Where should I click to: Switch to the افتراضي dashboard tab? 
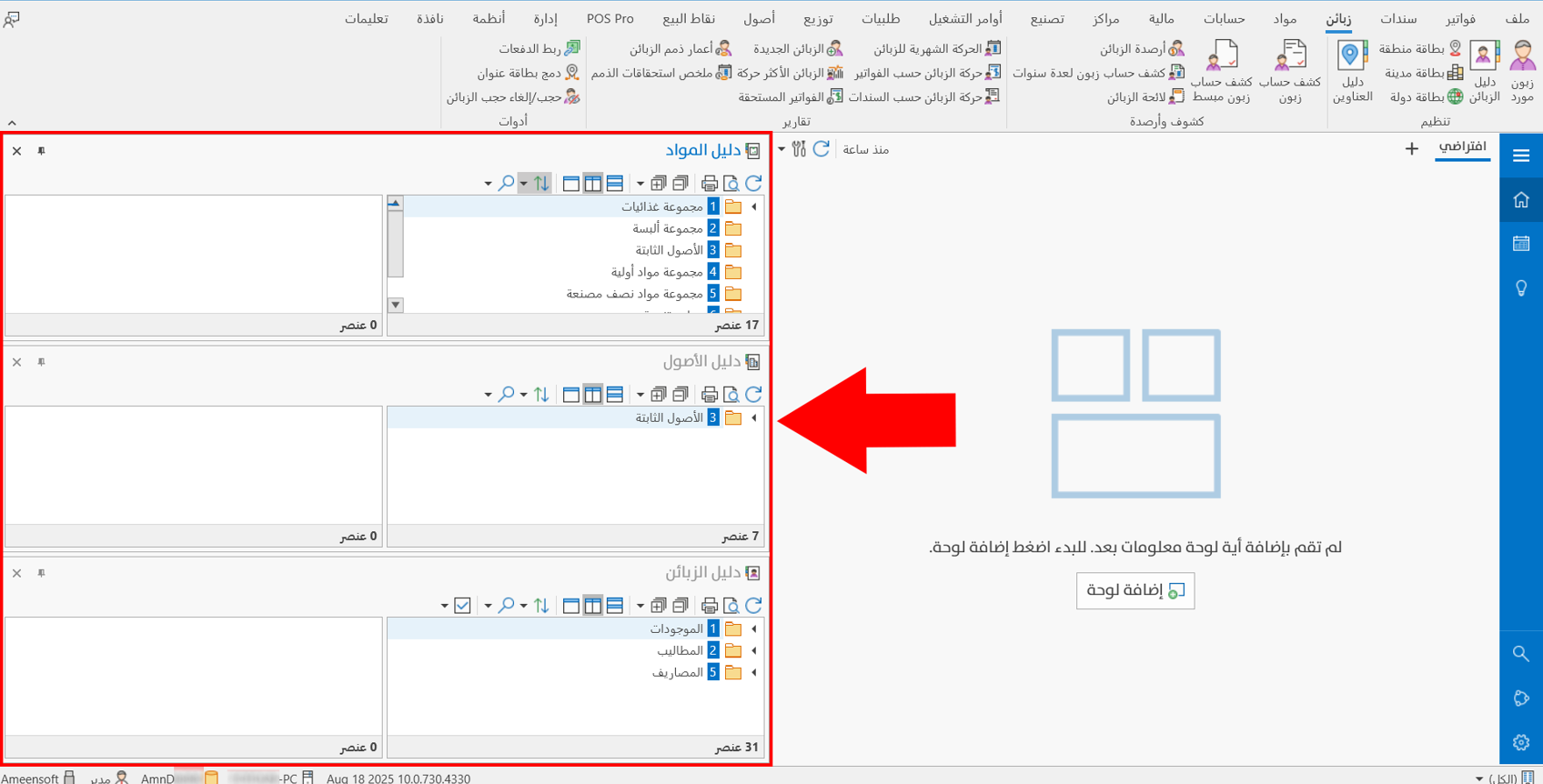pos(1463,147)
